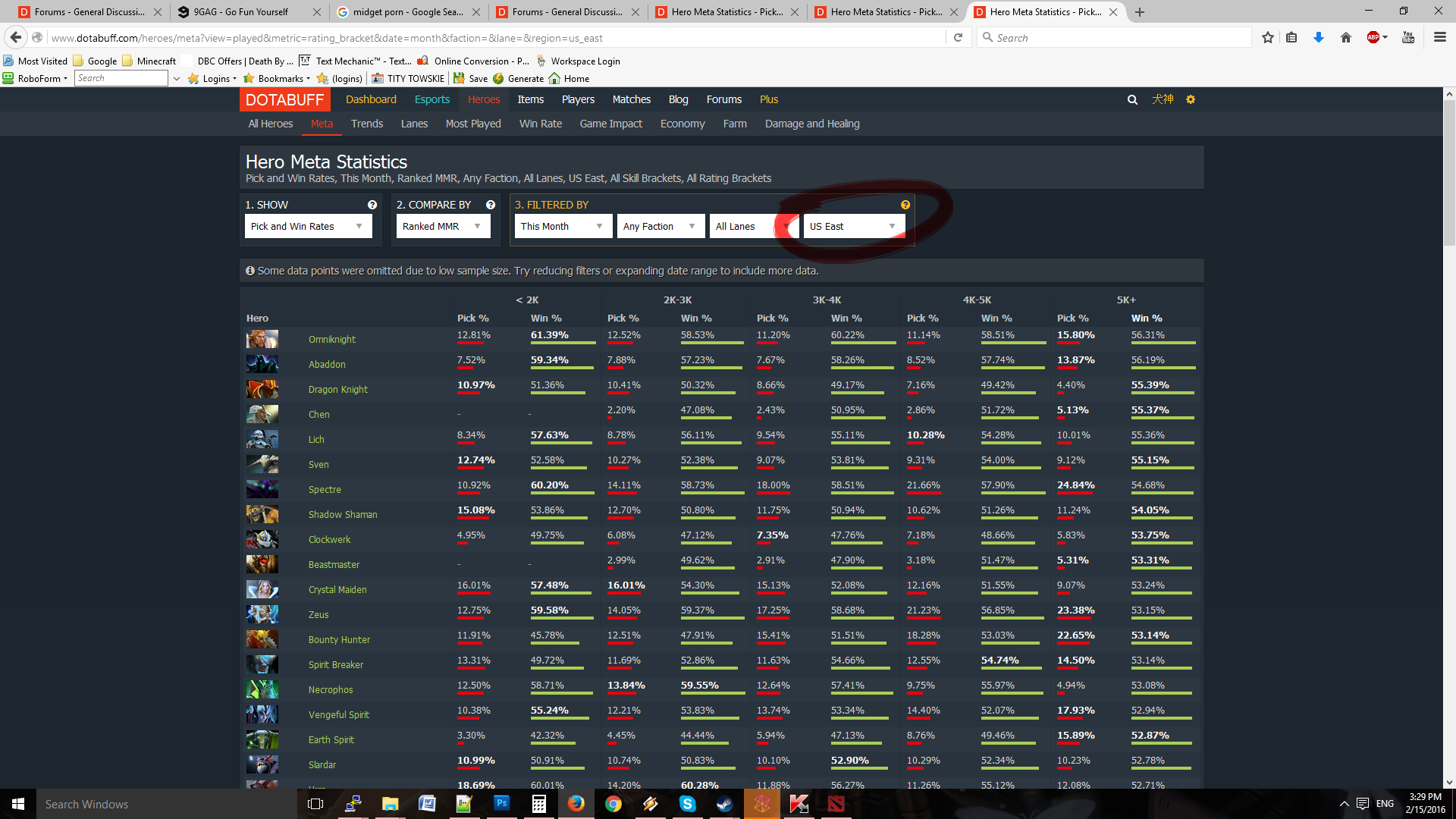Viewport: 1456px width, 819px height.
Task: Switch to the Win Rate sub-tab
Action: (541, 124)
